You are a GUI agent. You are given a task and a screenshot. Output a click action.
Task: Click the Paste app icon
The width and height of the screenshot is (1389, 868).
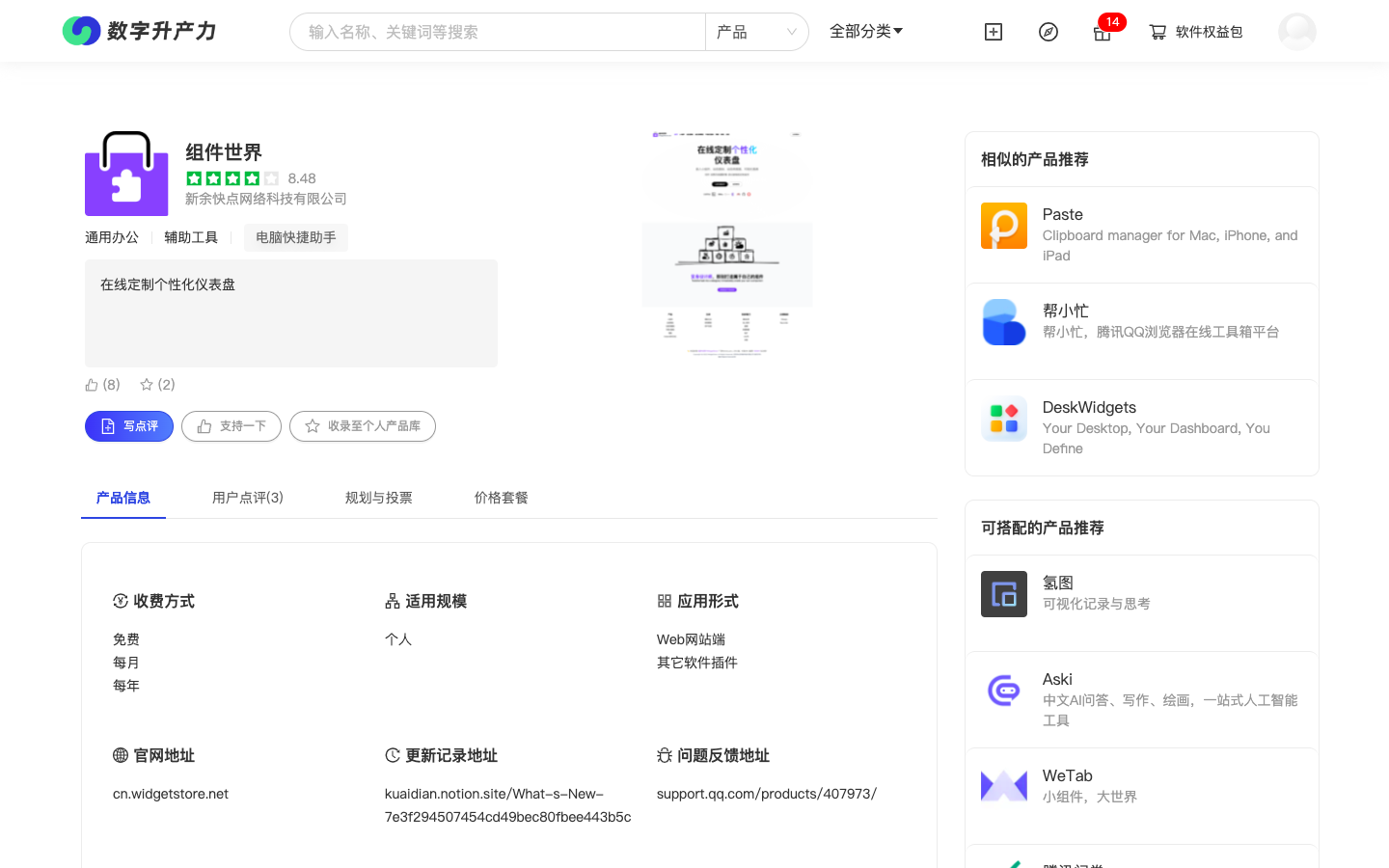pos(1004,226)
